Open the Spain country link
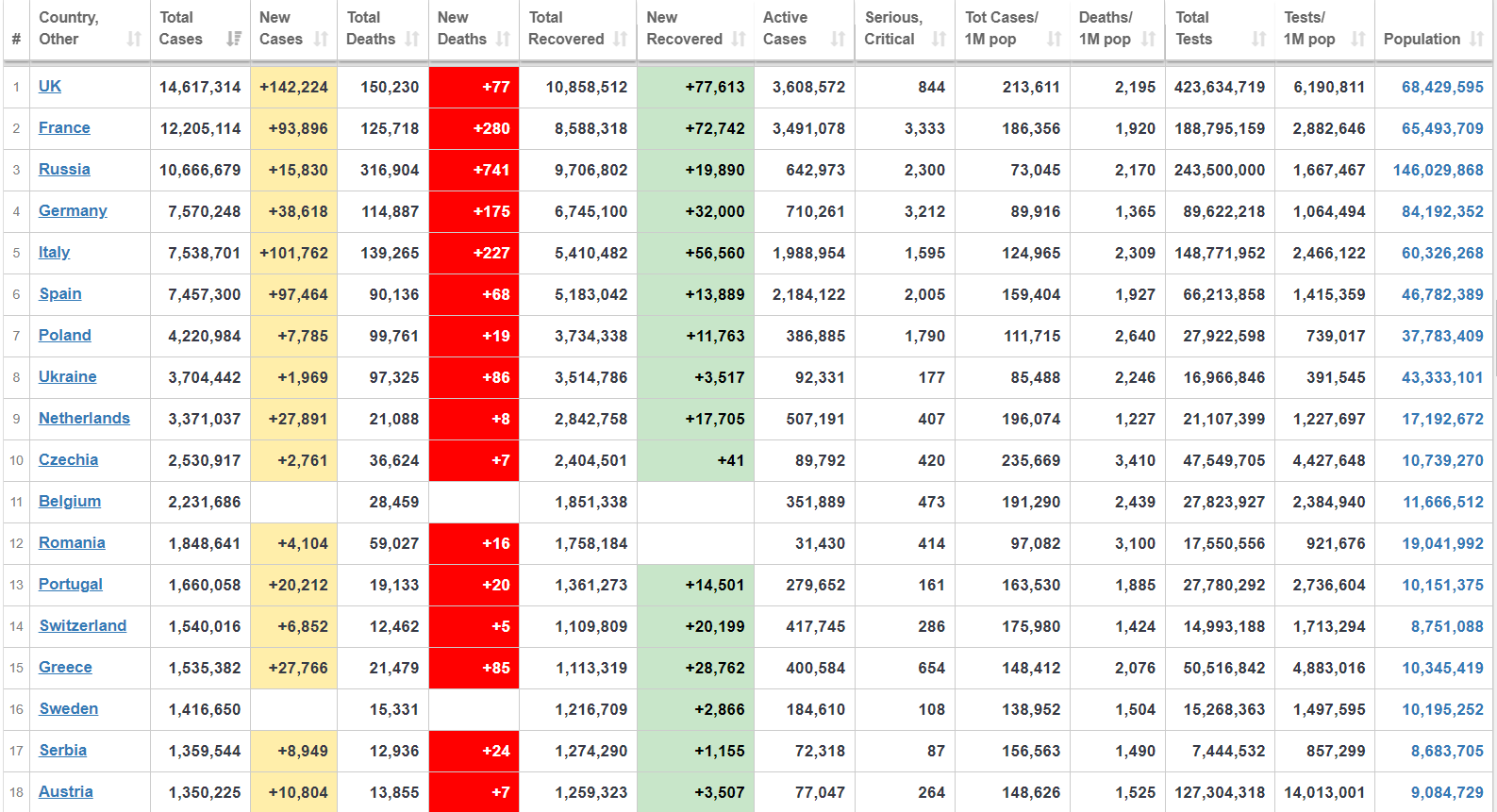The width and height of the screenshot is (1497, 812). (60, 293)
